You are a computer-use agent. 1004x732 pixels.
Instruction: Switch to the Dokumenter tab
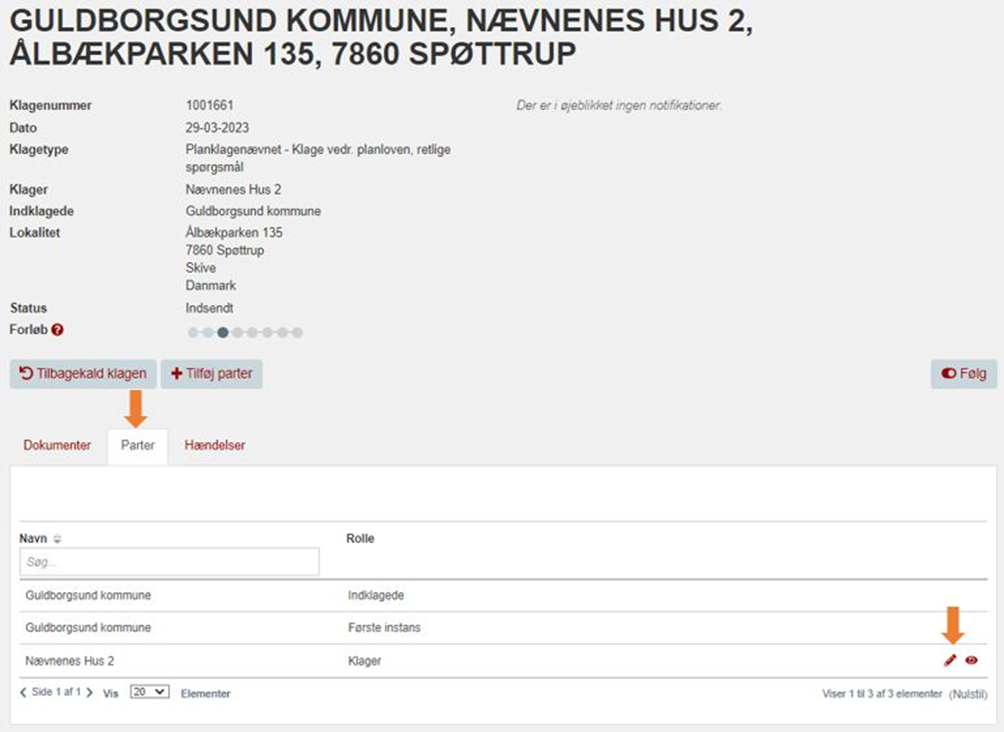[57, 445]
